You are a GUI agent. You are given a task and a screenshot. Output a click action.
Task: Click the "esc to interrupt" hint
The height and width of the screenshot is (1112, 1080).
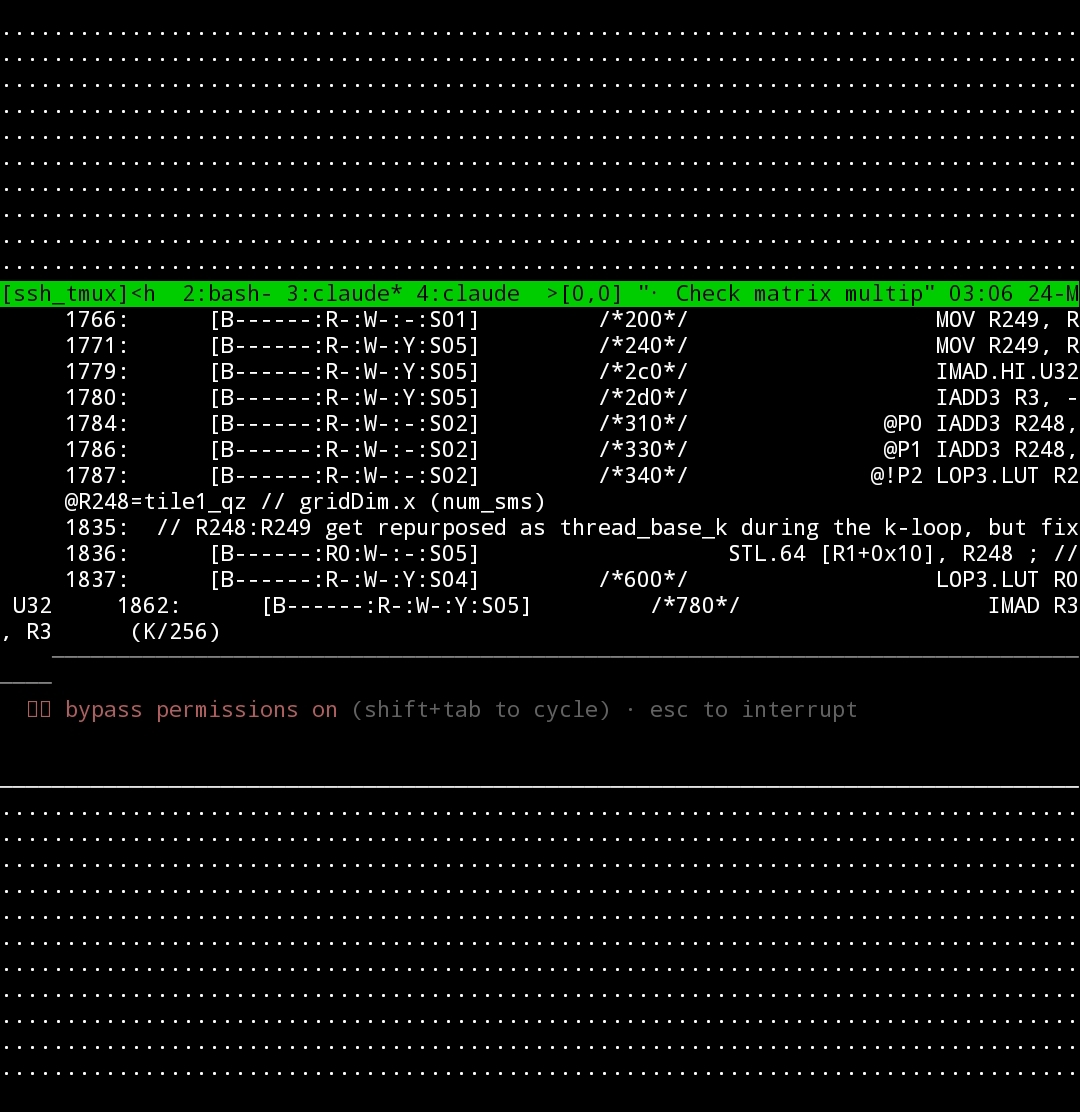753,710
